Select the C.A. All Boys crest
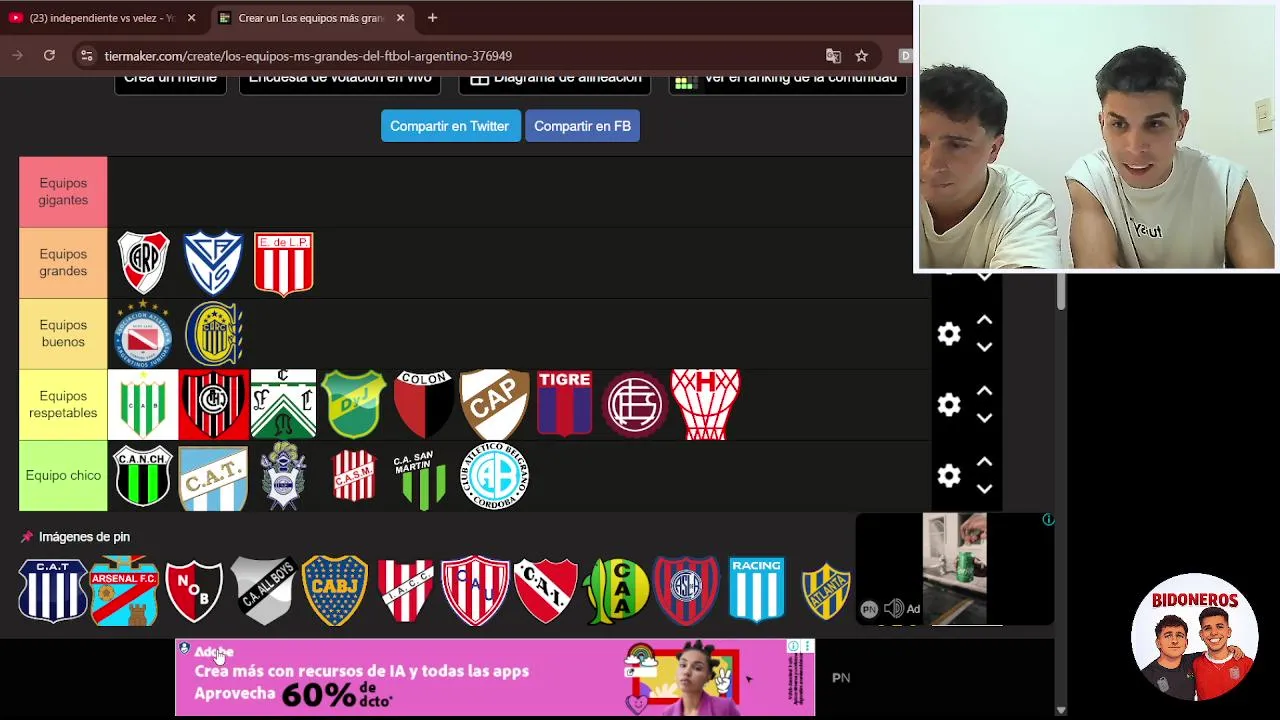 point(264,590)
